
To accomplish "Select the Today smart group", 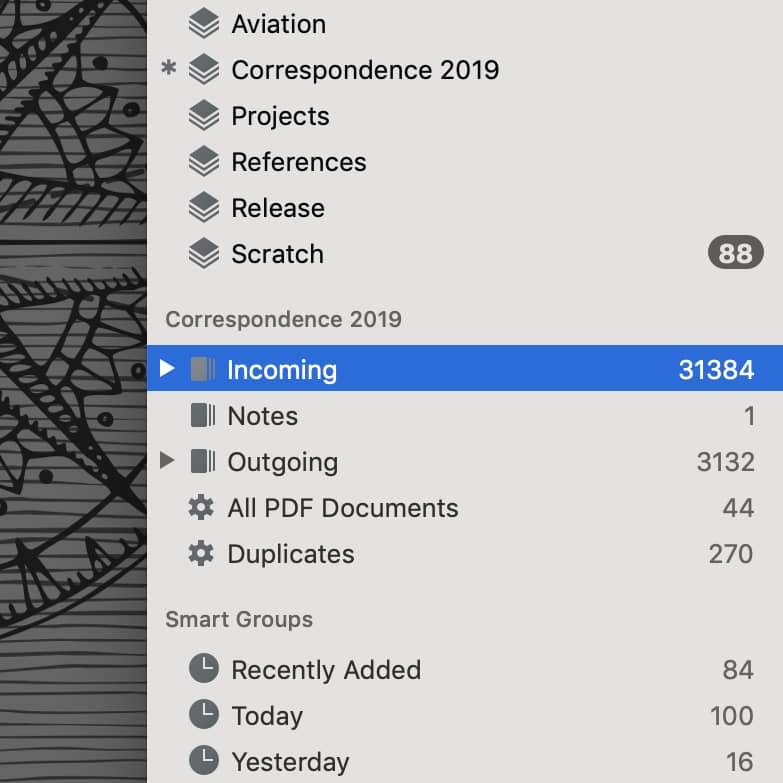I will 465,716.
